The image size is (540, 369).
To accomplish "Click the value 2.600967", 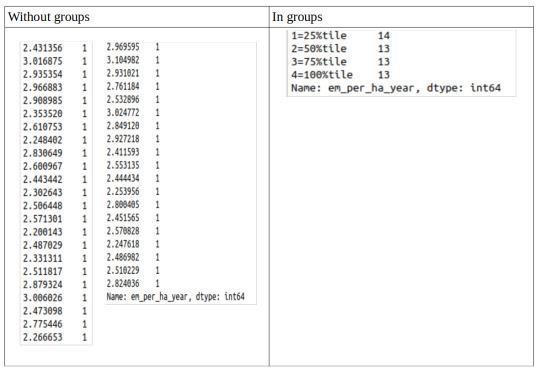I will 43,166.
